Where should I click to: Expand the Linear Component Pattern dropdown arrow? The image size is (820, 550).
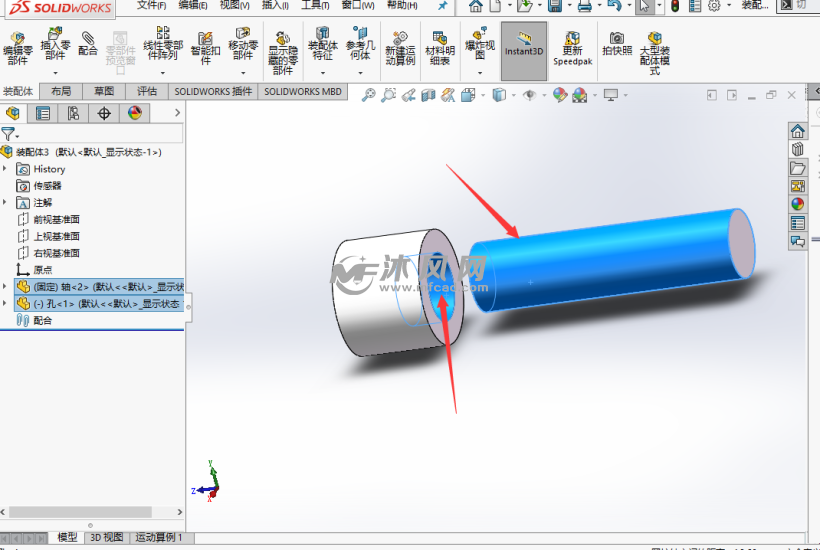163,73
